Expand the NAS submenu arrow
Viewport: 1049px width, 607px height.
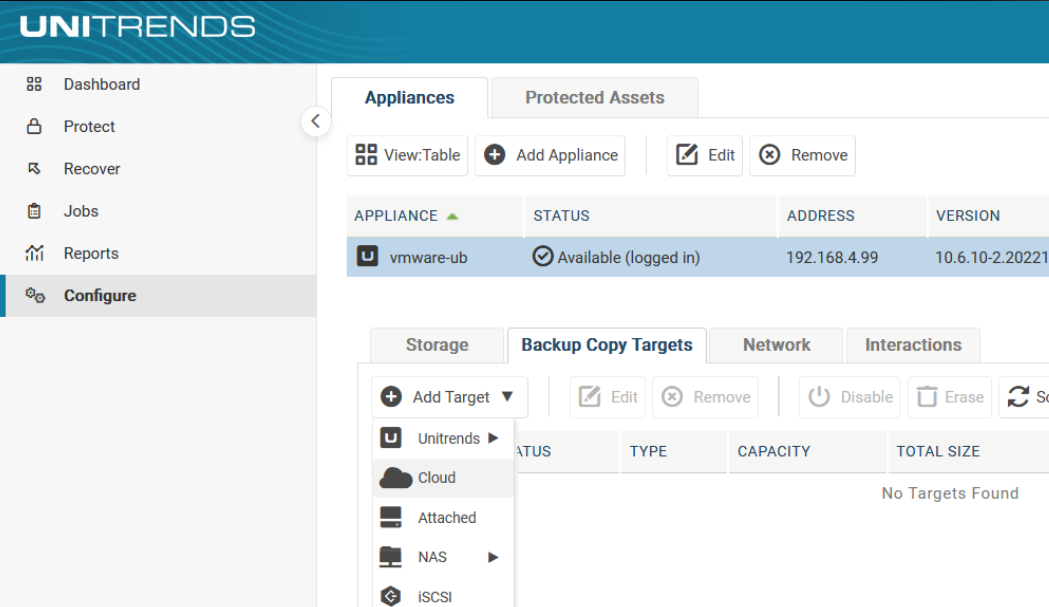click(493, 557)
